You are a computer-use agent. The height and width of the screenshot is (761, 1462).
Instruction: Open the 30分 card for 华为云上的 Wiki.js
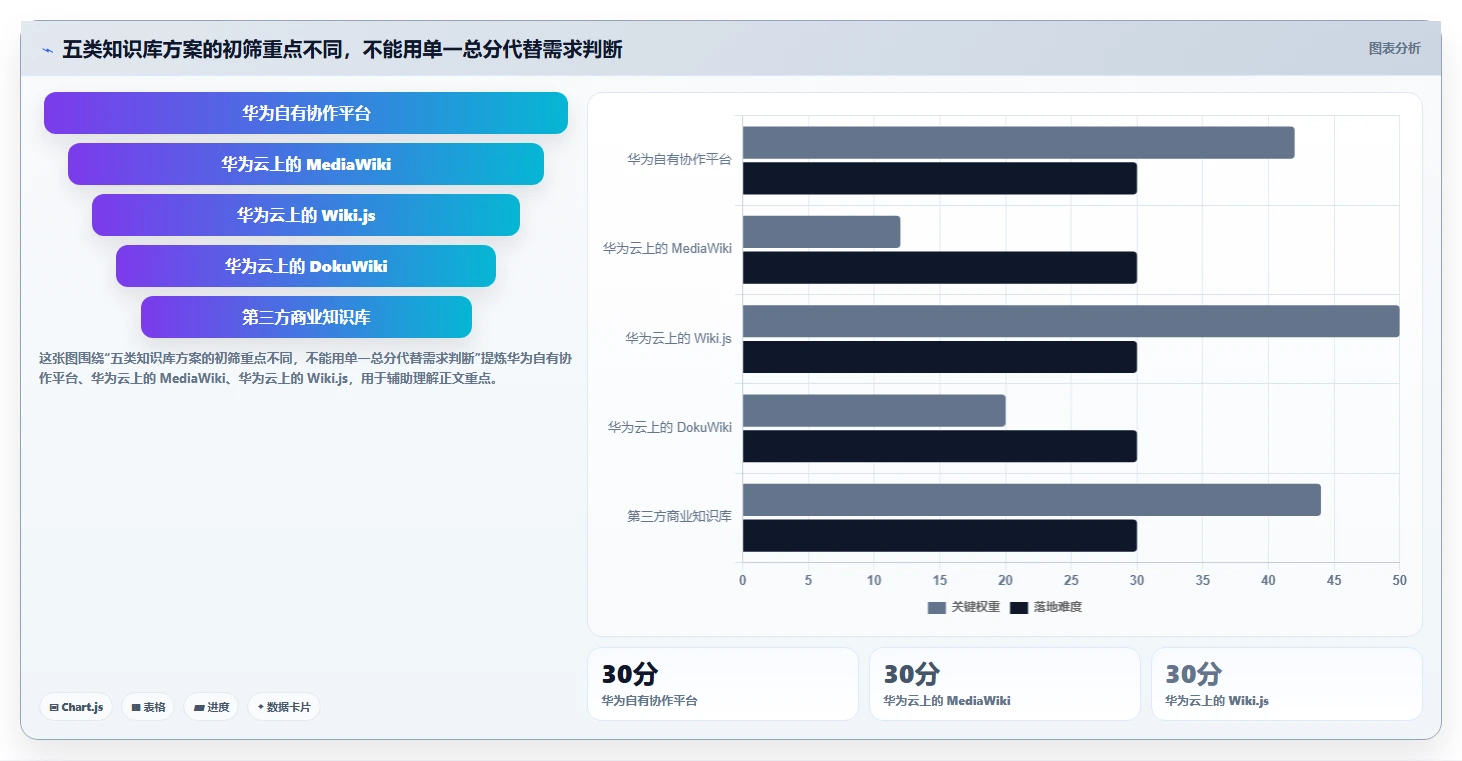(1287, 684)
